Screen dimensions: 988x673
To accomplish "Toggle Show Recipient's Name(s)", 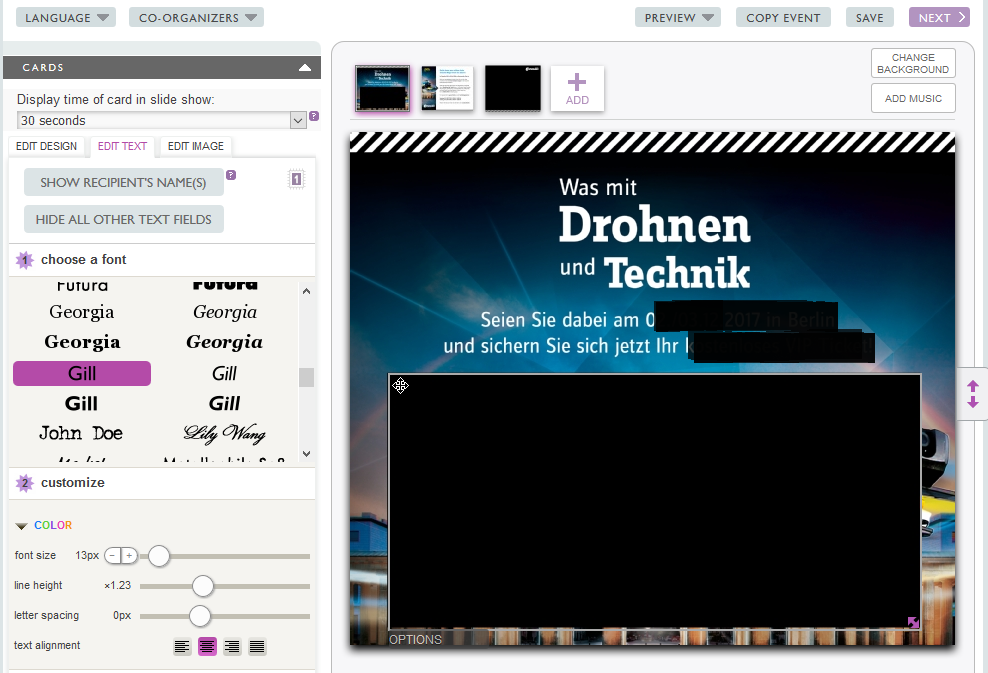I will click(123, 182).
